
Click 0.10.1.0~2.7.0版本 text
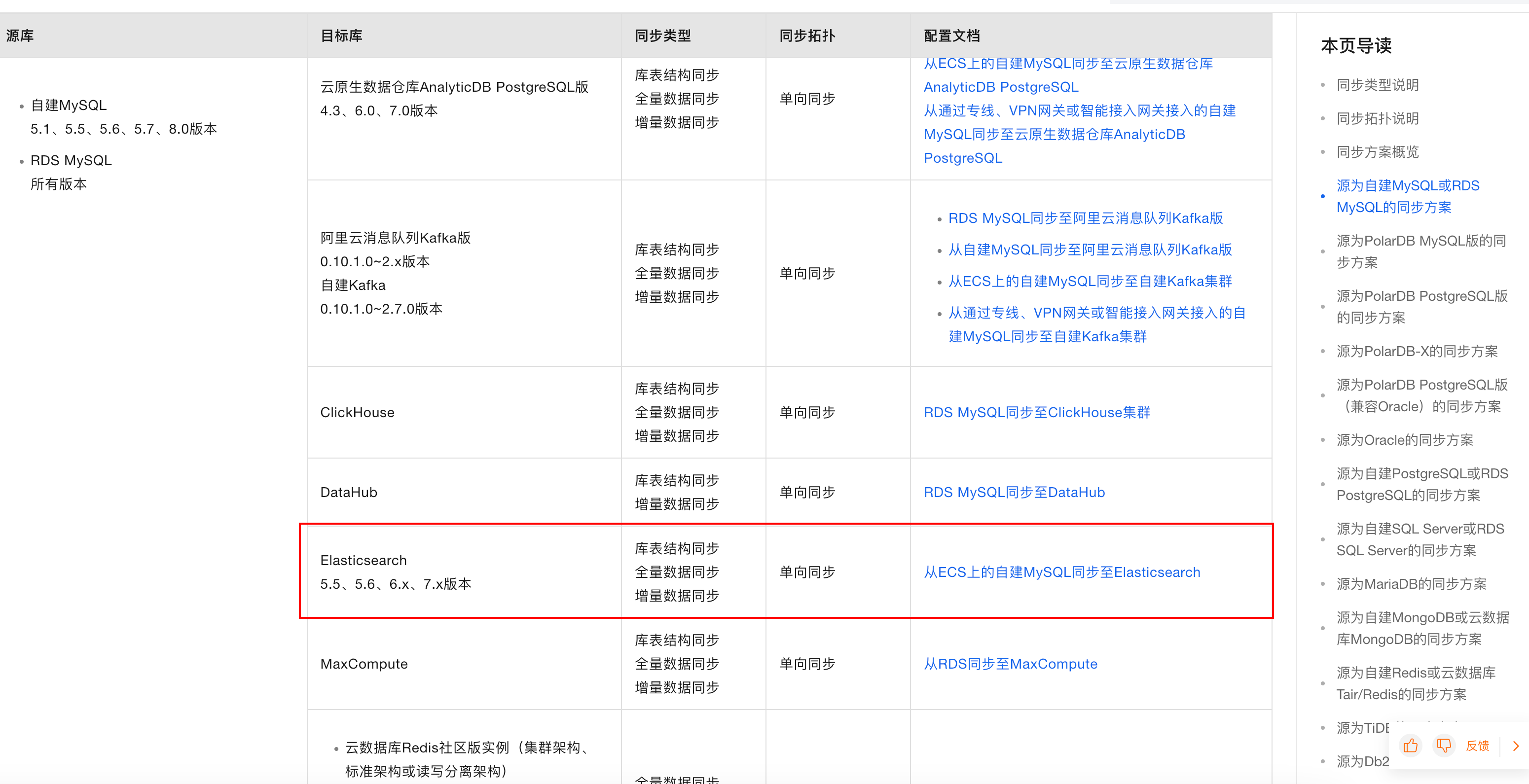click(x=381, y=309)
